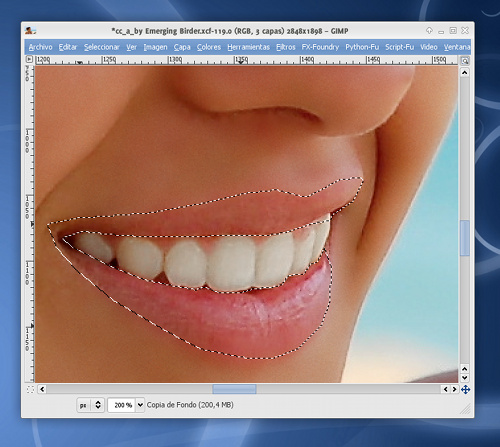Screen dimensions: 500x447
Task: Click the window title text
Action: [230, 31]
